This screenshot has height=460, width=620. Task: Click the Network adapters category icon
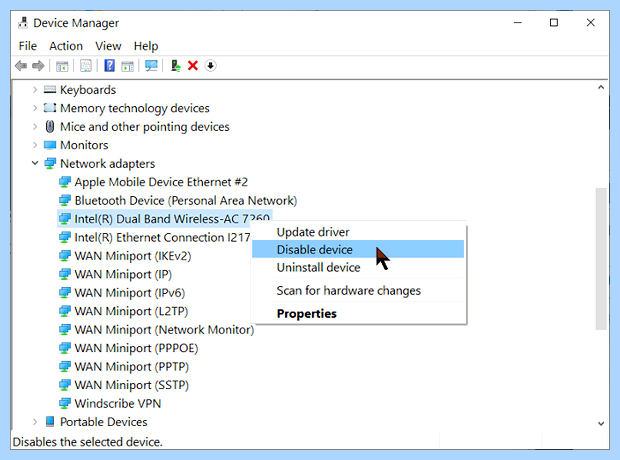[50, 163]
